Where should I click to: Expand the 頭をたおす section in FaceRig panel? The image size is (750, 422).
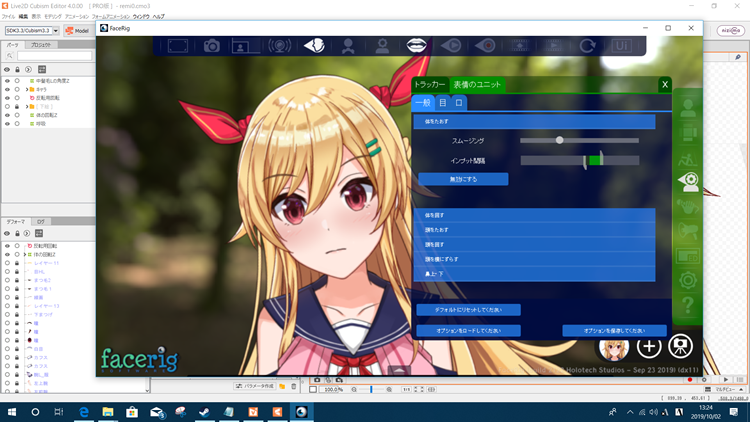tap(534, 230)
